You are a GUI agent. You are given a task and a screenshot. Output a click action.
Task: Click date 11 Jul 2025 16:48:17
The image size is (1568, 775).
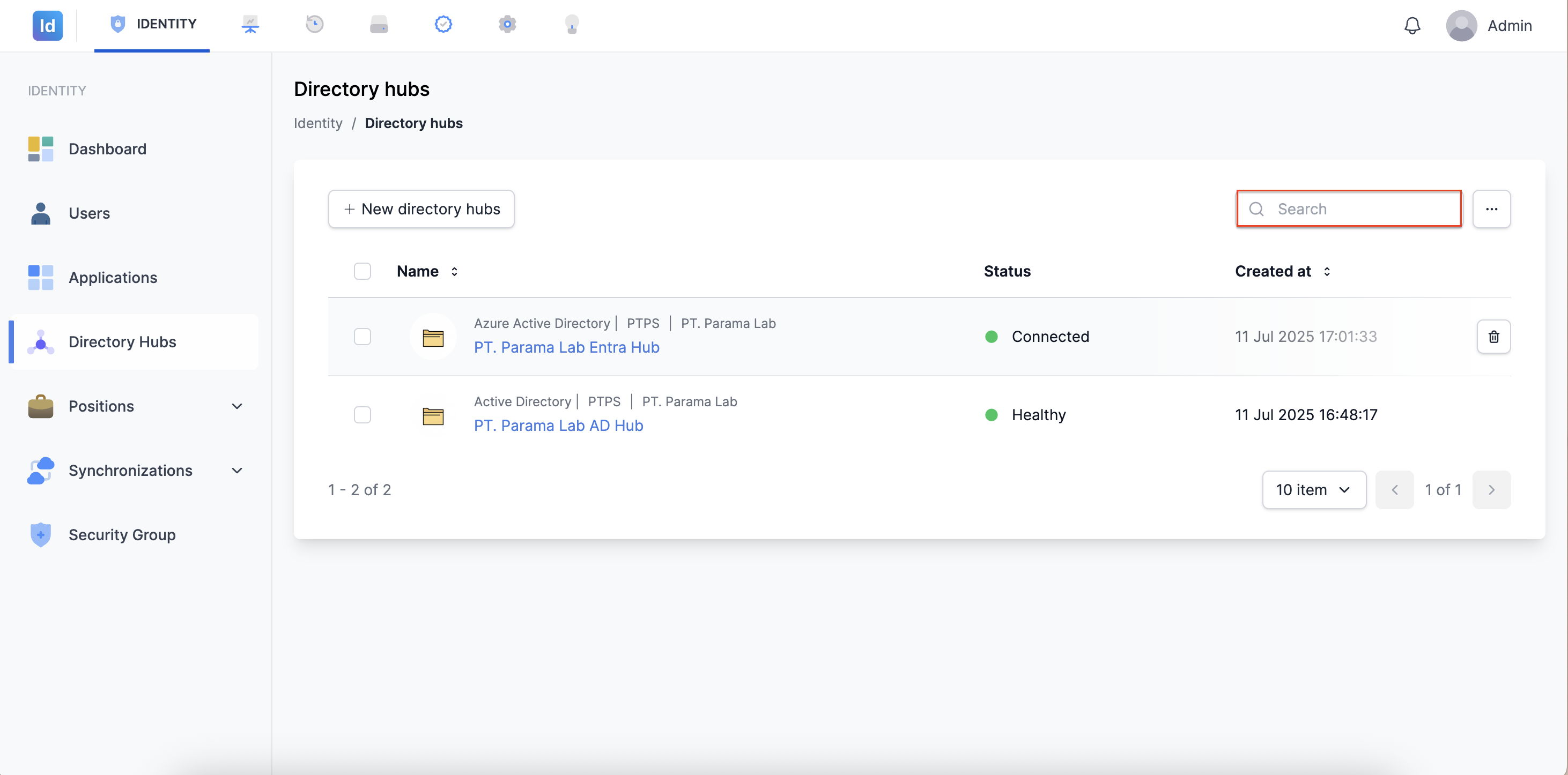1306,415
